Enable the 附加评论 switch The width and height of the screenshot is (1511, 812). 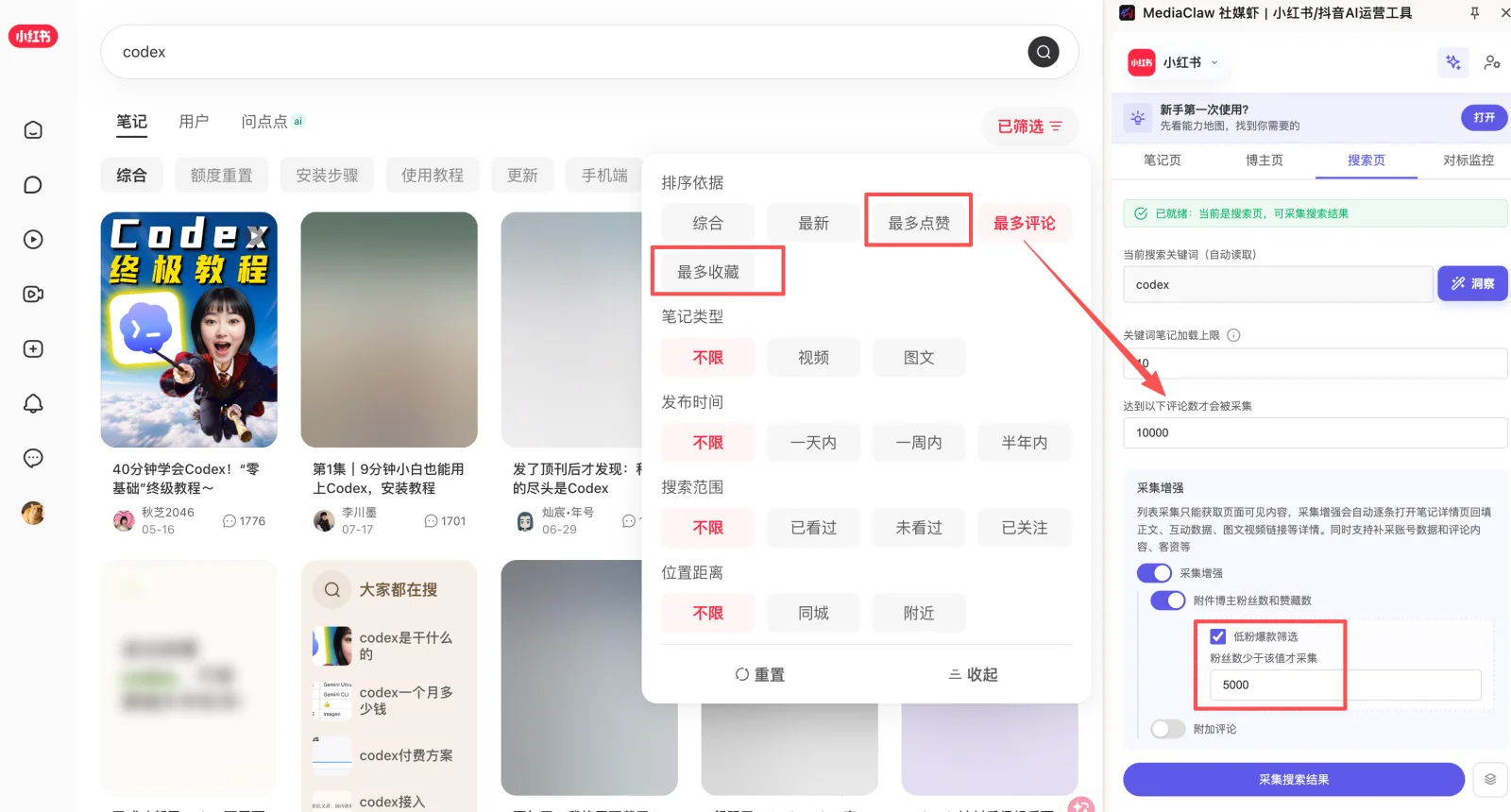tap(1168, 729)
